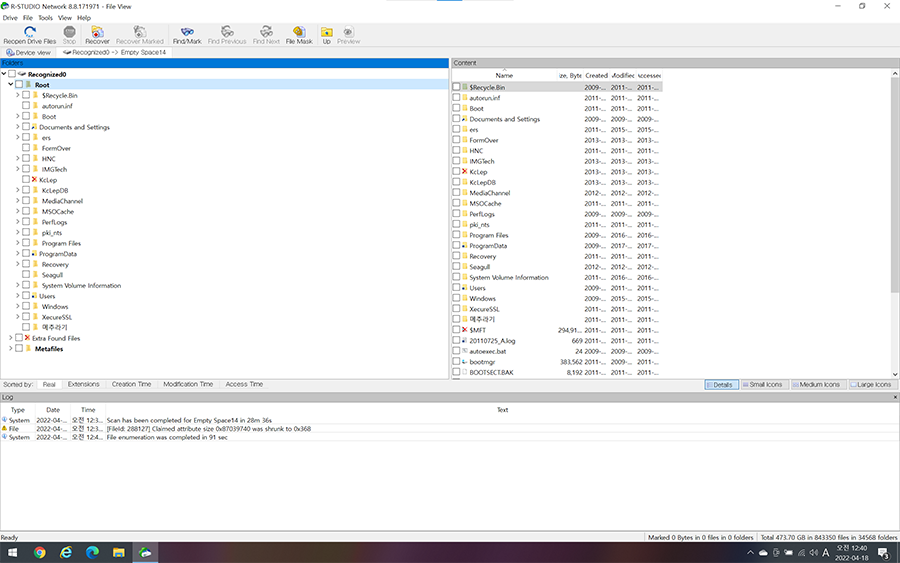The width and height of the screenshot is (900, 563).
Task: Sort by Modification Time
Action: (x=188, y=384)
